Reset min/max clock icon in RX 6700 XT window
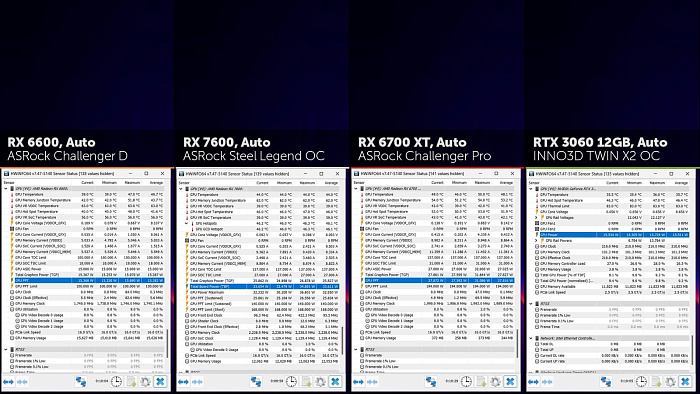This screenshot has height=394, width=700. [x=467, y=382]
